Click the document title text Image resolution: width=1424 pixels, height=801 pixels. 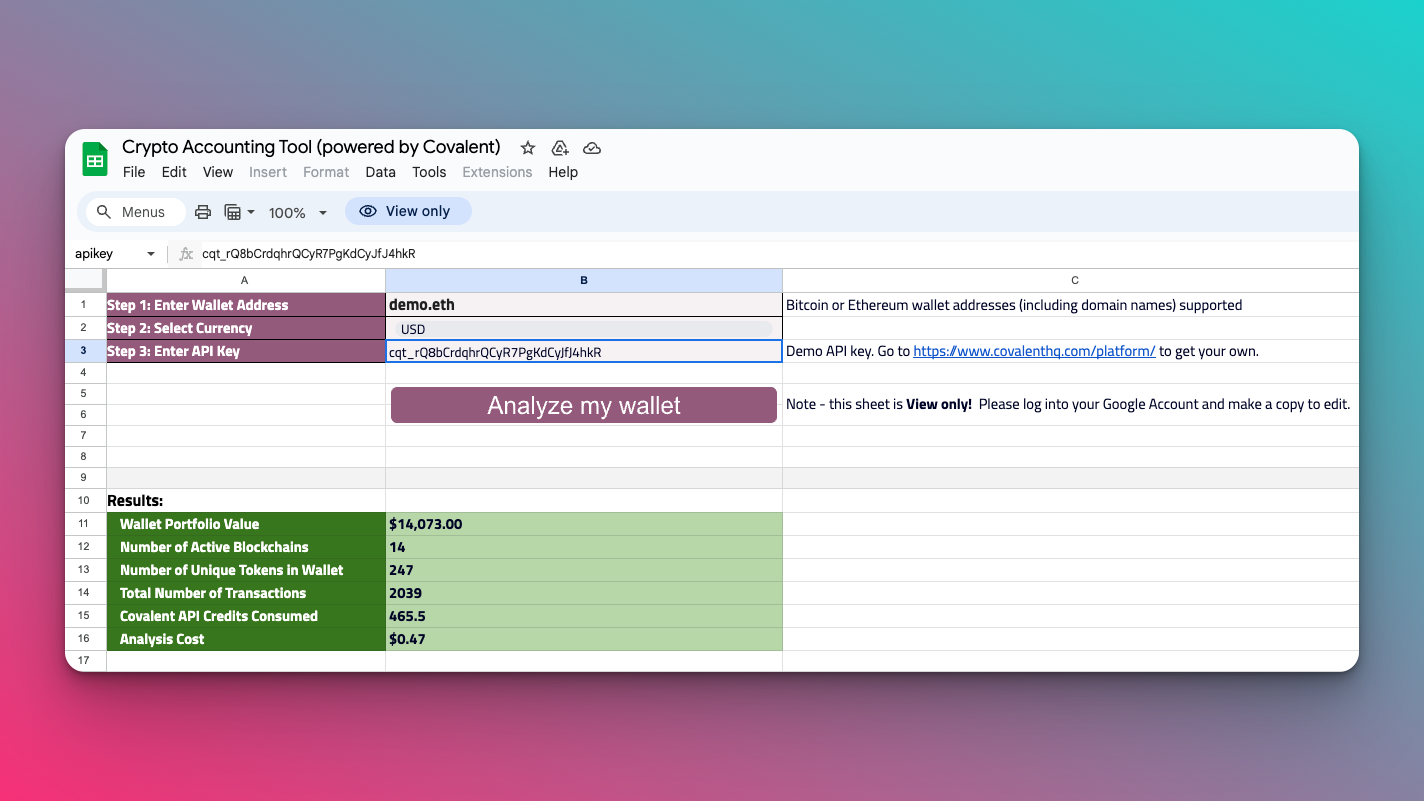[x=311, y=147]
